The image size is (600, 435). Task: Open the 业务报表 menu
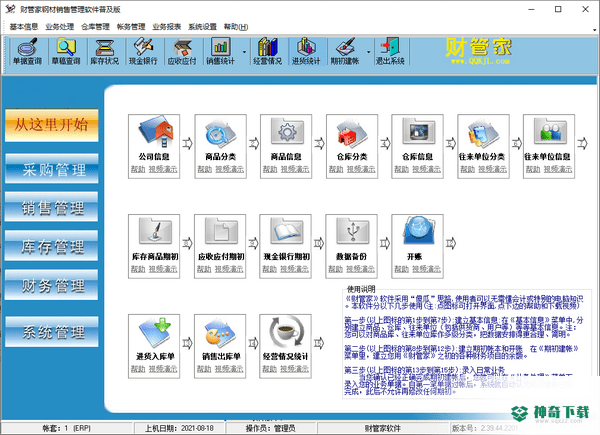[x=166, y=26]
